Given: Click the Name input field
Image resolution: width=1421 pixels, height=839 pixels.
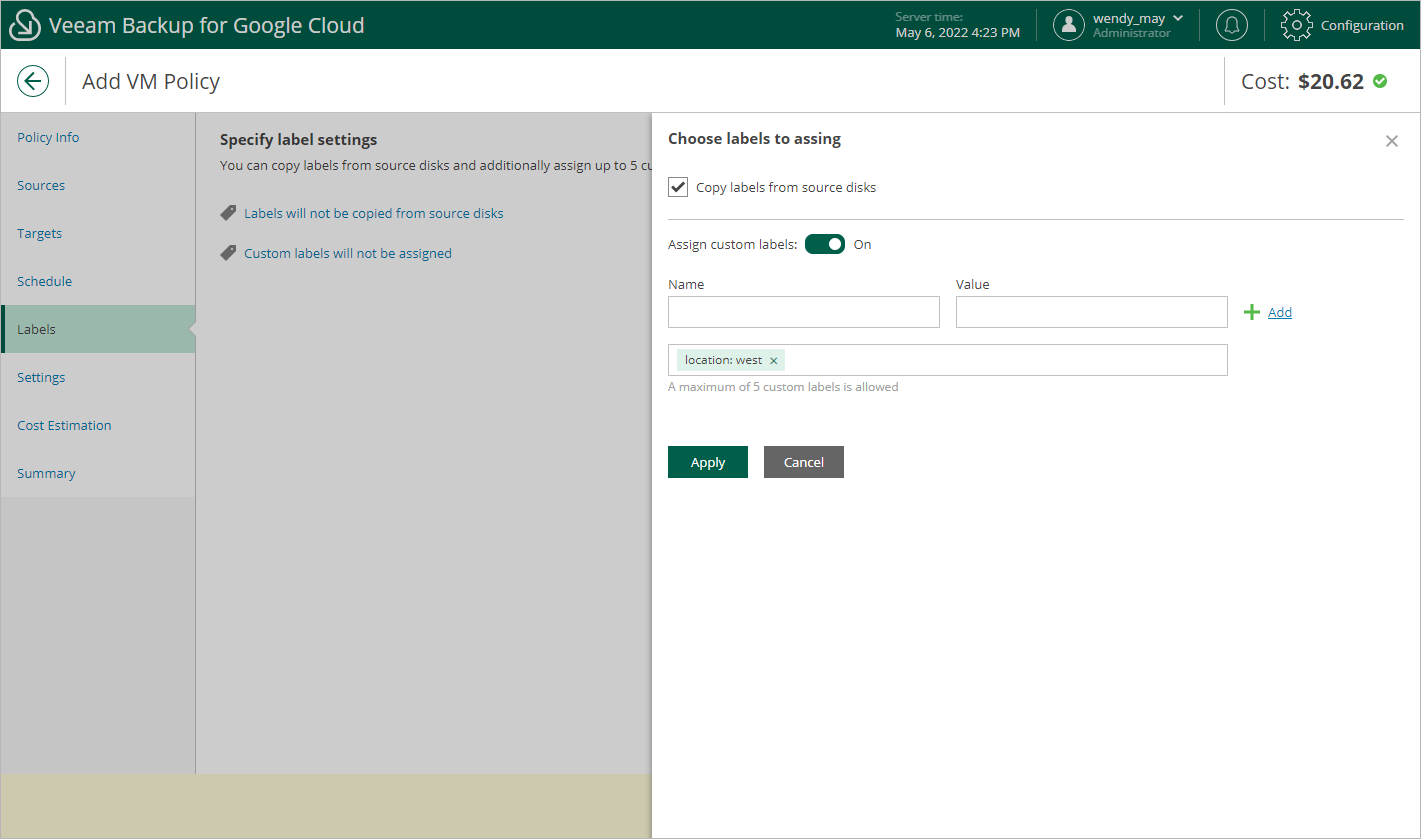Looking at the screenshot, I should click(804, 312).
